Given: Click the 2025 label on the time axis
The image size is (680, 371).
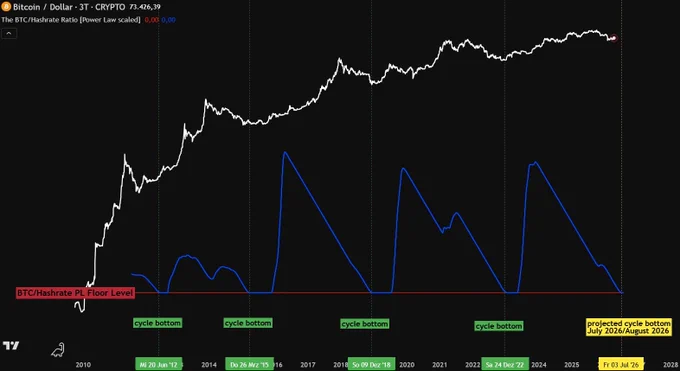Looking at the screenshot, I should pos(572,365).
